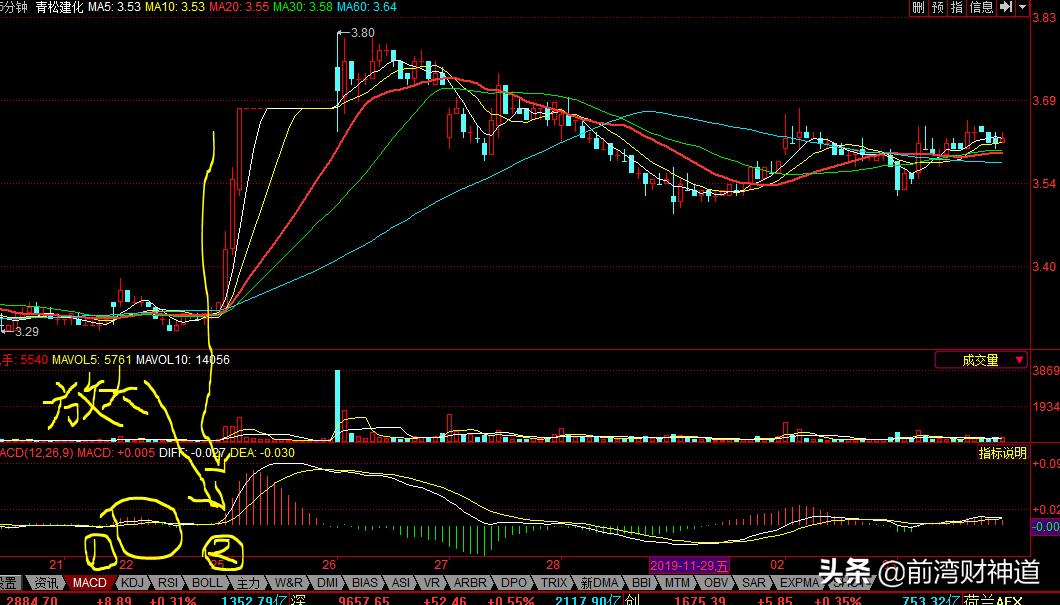The image size is (1060, 605).
Task: Click the date label 26 on time axis
Action: (x=329, y=564)
